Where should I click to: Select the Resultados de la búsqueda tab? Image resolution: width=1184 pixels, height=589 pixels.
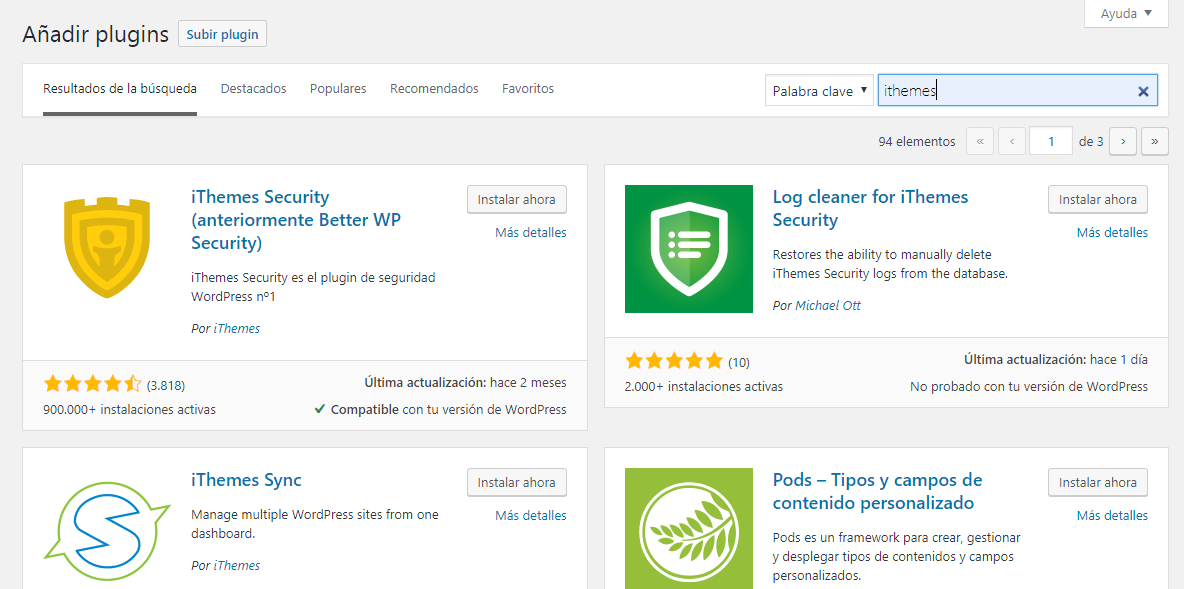click(120, 89)
